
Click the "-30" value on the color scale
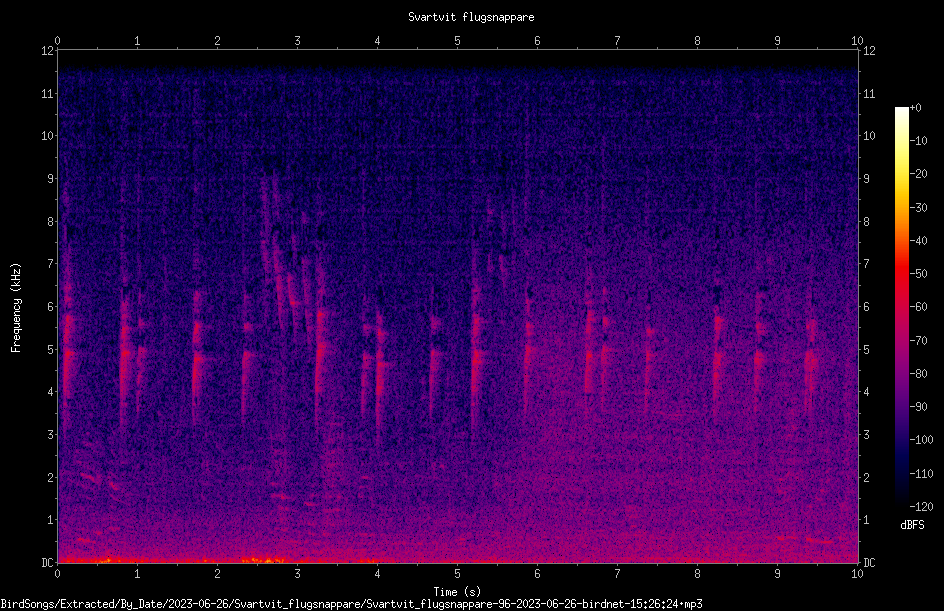919,208
